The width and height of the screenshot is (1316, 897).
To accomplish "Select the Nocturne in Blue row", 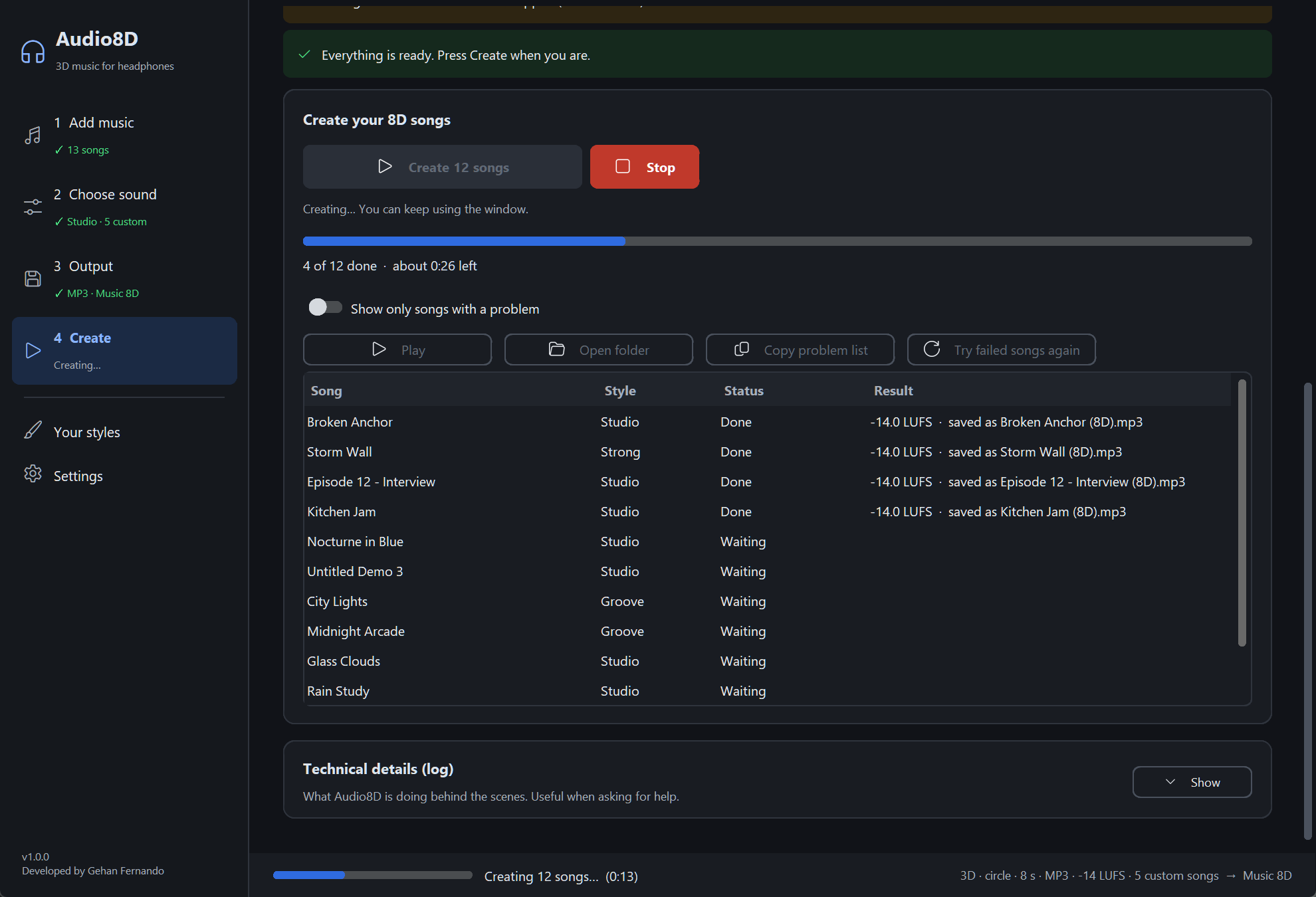I will pyautogui.click(x=768, y=542).
